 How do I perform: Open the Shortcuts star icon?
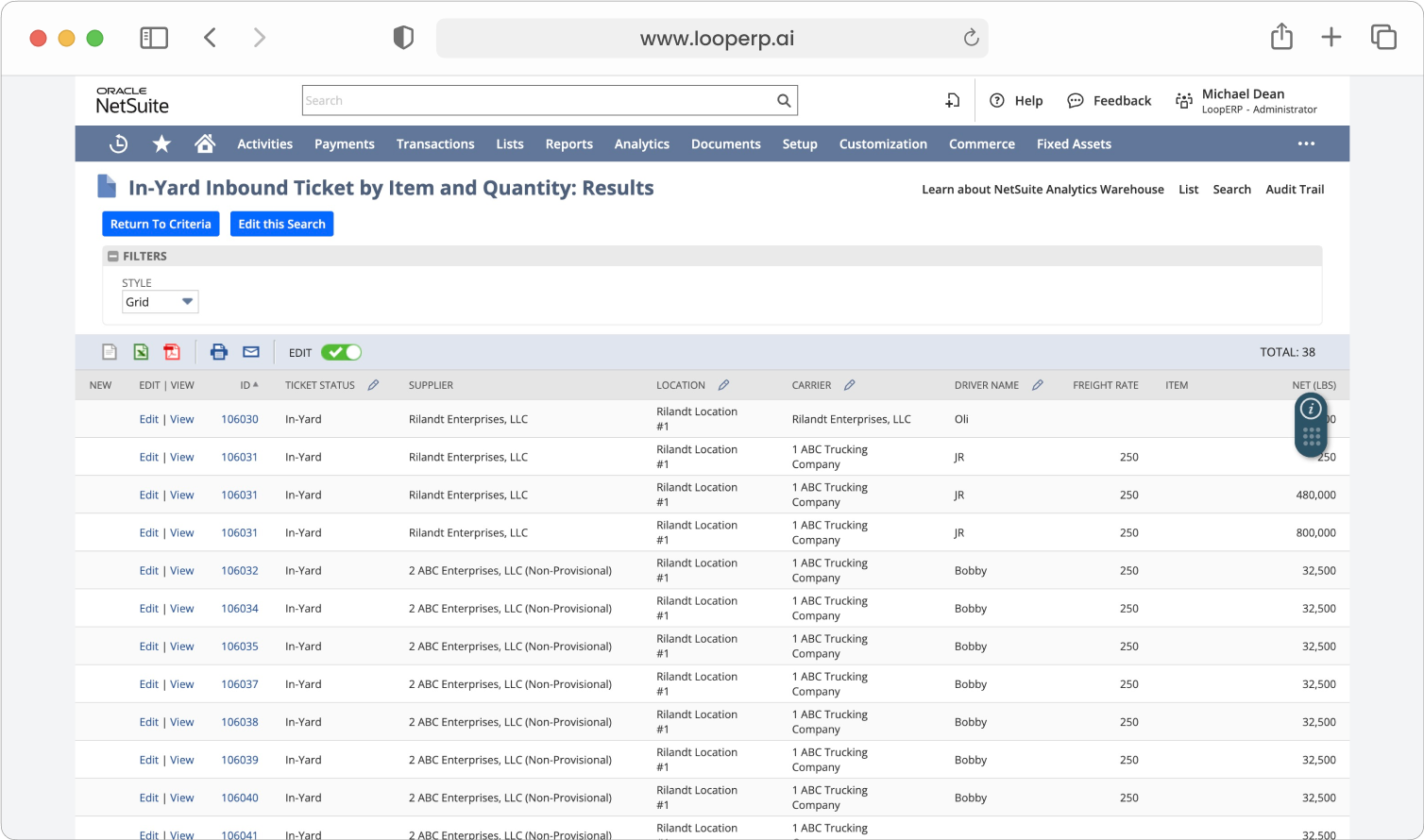161,143
